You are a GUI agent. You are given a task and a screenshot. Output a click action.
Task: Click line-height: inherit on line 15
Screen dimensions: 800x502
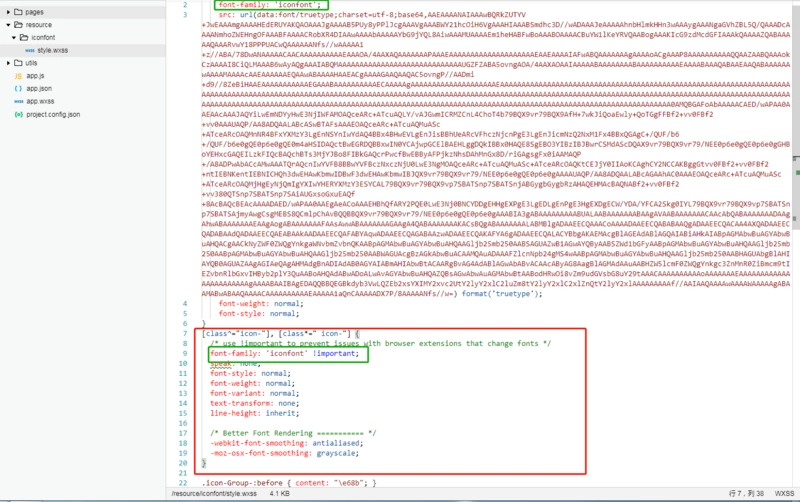[255, 413]
